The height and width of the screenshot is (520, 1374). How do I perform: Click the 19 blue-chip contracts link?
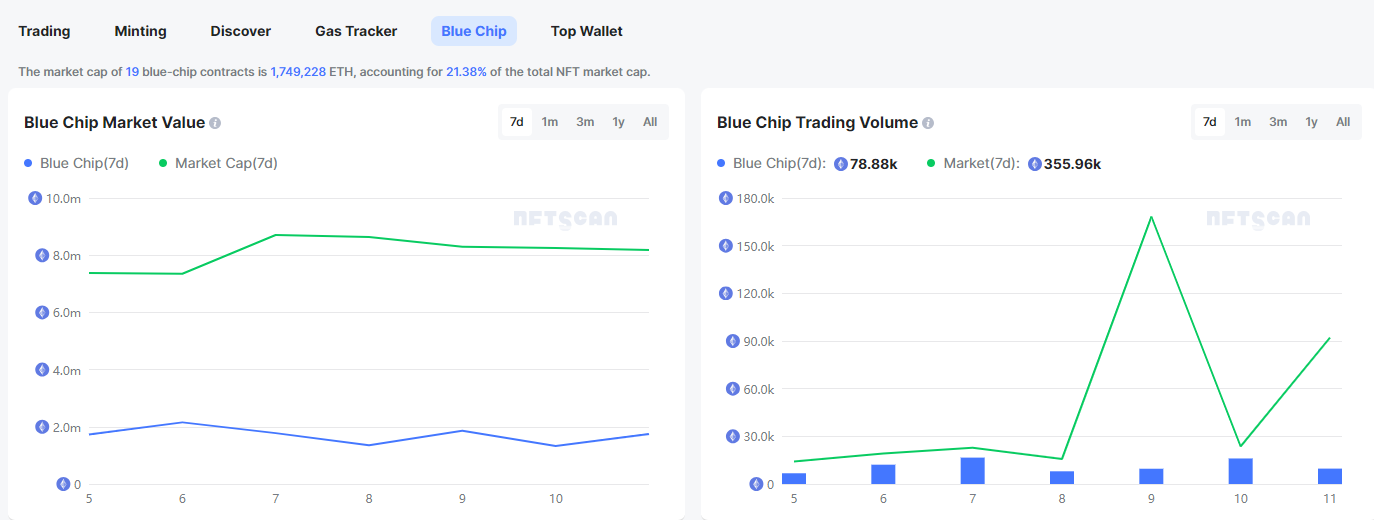[132, 72]
